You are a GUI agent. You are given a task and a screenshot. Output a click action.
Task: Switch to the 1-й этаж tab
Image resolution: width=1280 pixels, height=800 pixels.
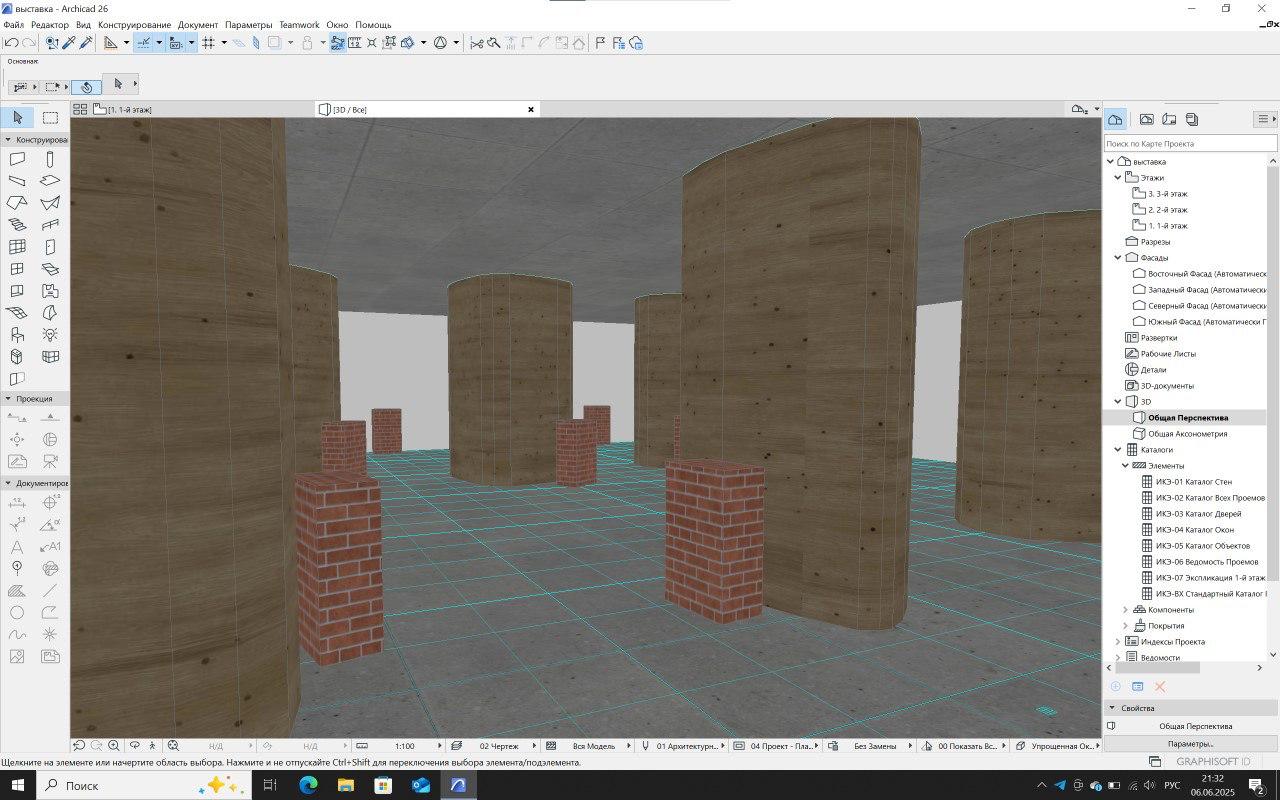pyautogui.click(x=130, y=109)
